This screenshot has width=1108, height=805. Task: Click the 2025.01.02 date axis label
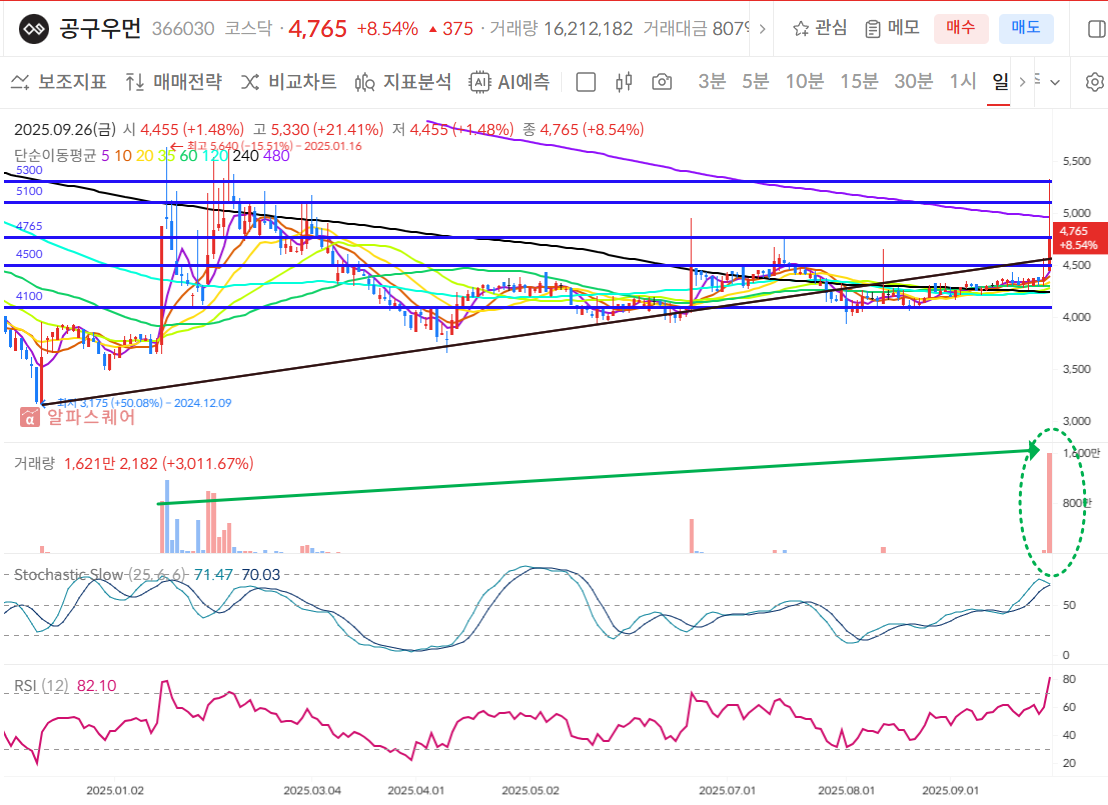tap(115, 790)
